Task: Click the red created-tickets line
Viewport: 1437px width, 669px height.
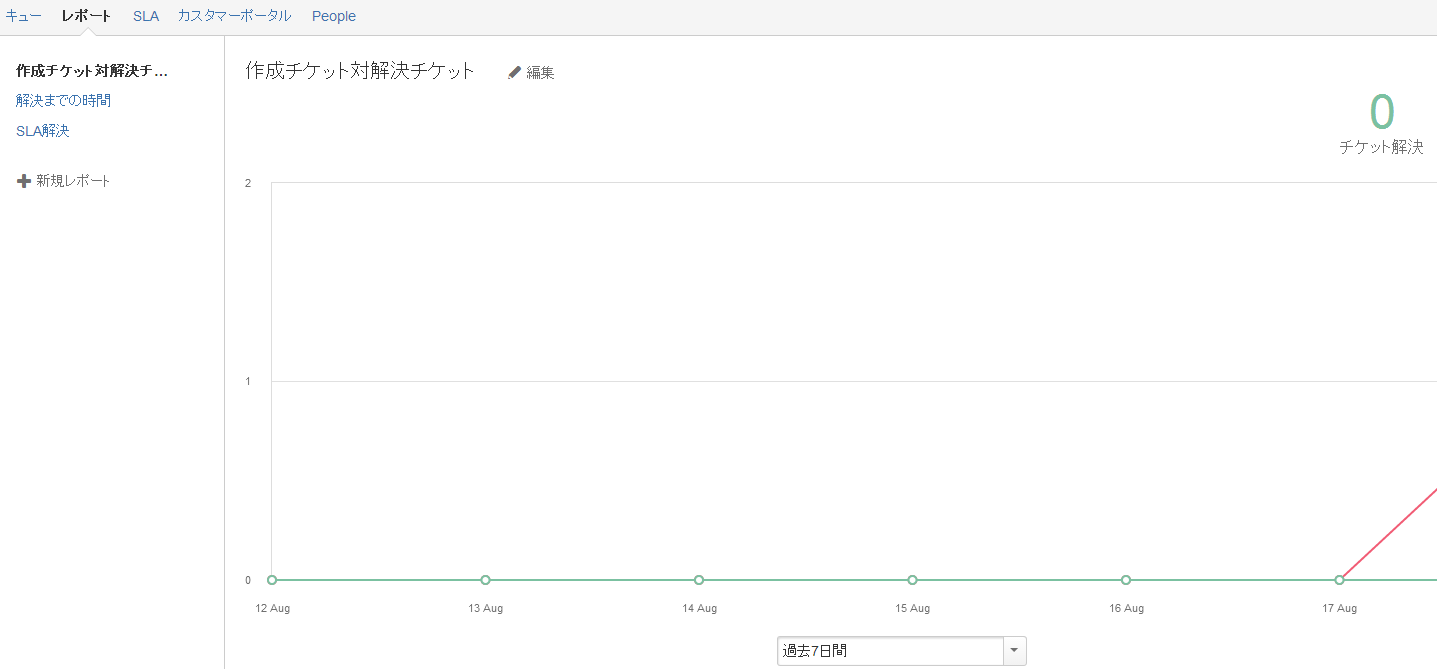Action: coord(1390,533)
